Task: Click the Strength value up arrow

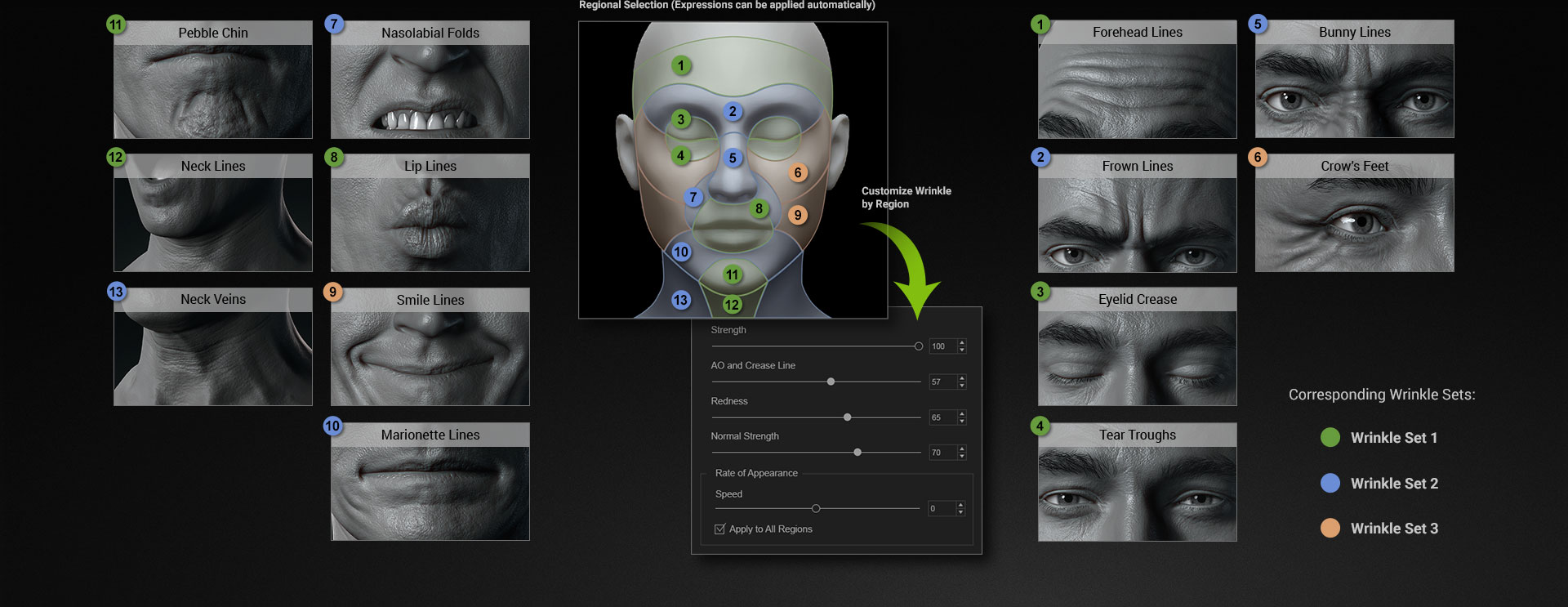Action: 962,342
